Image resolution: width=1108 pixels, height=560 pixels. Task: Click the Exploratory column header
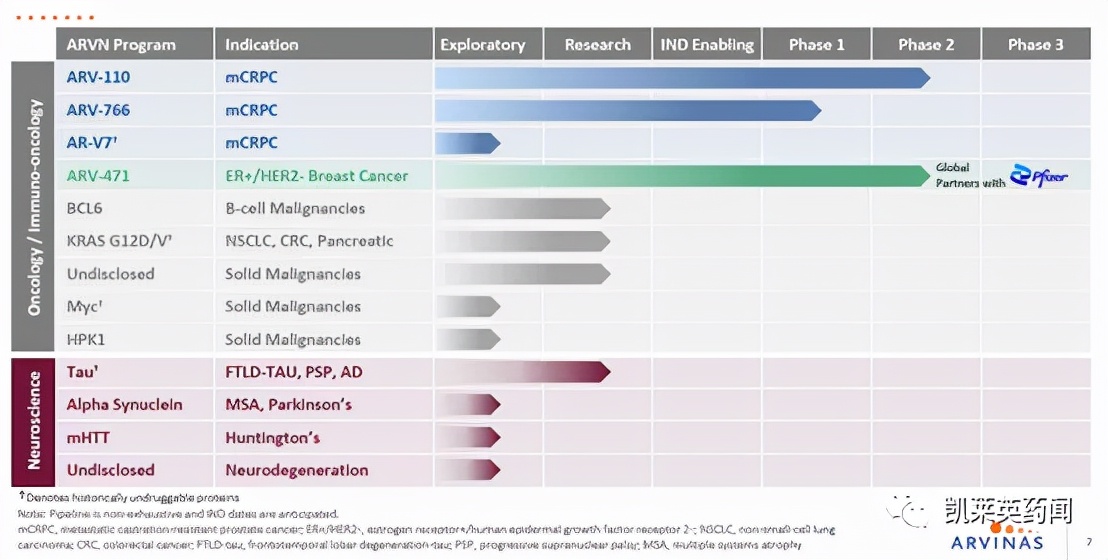click(x=482, y=45)
